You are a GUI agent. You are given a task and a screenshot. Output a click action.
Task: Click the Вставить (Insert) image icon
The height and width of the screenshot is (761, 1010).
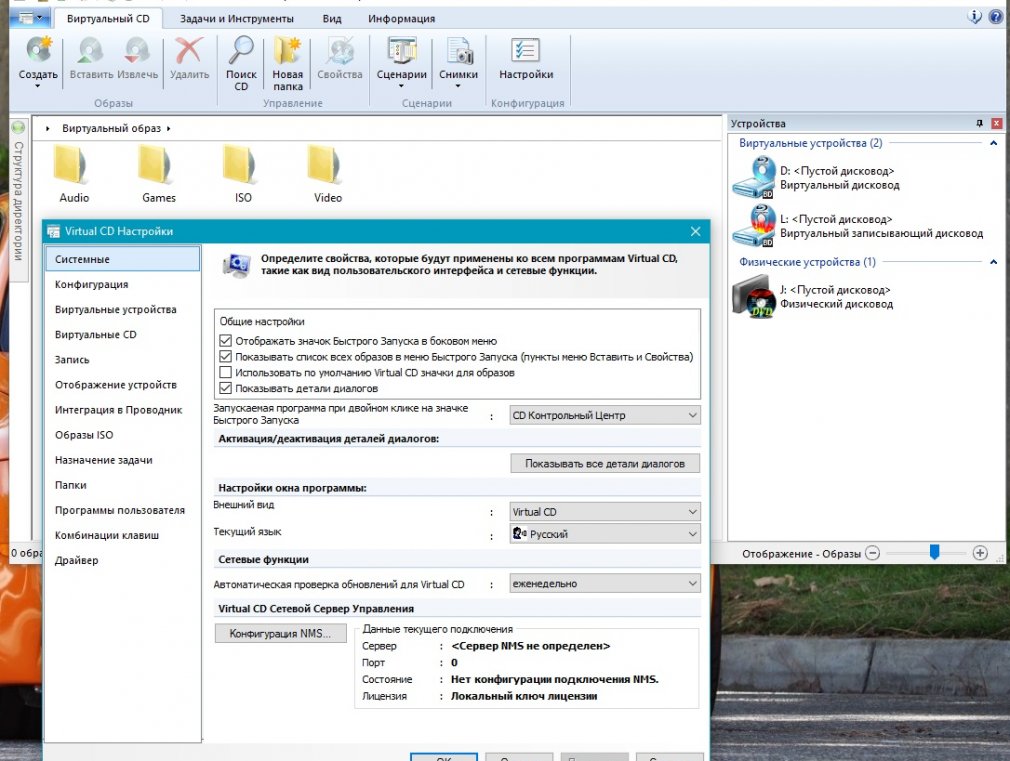91,52
